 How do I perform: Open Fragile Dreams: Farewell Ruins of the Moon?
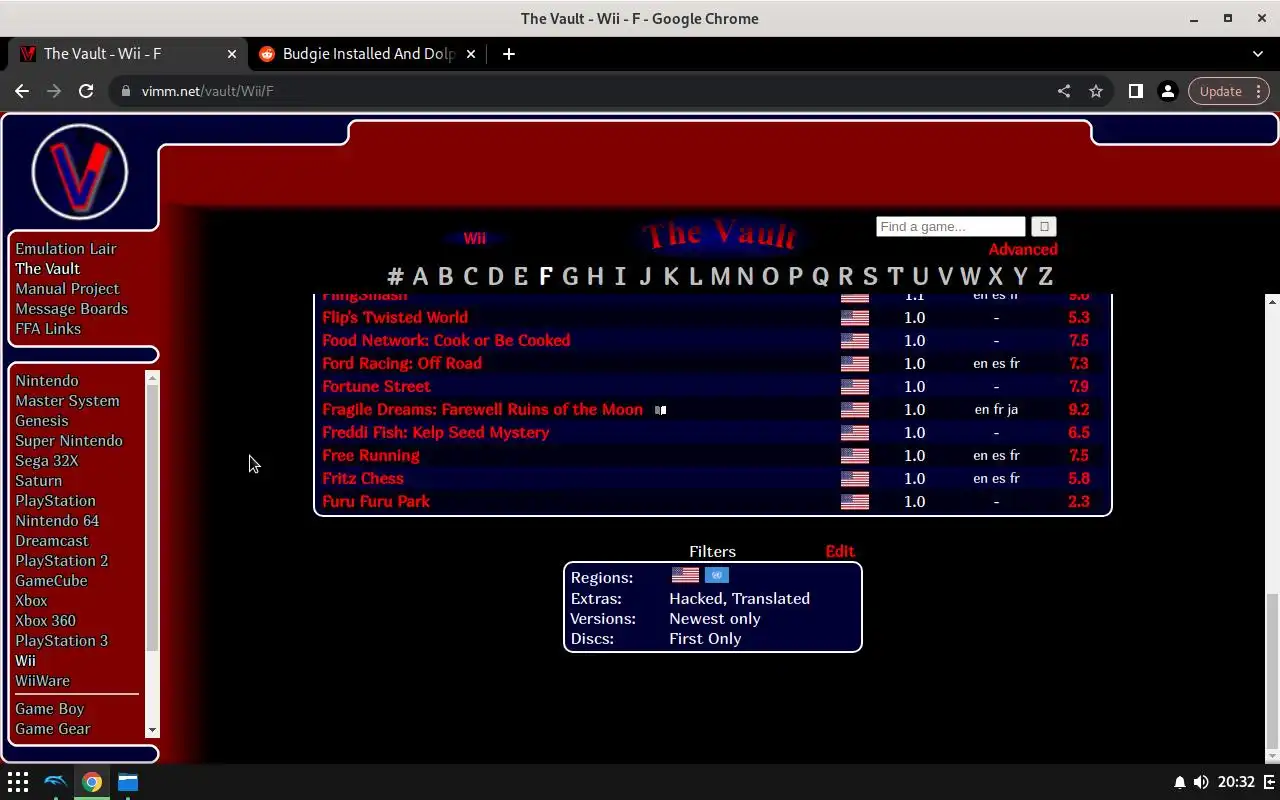(x=482, y=410)
